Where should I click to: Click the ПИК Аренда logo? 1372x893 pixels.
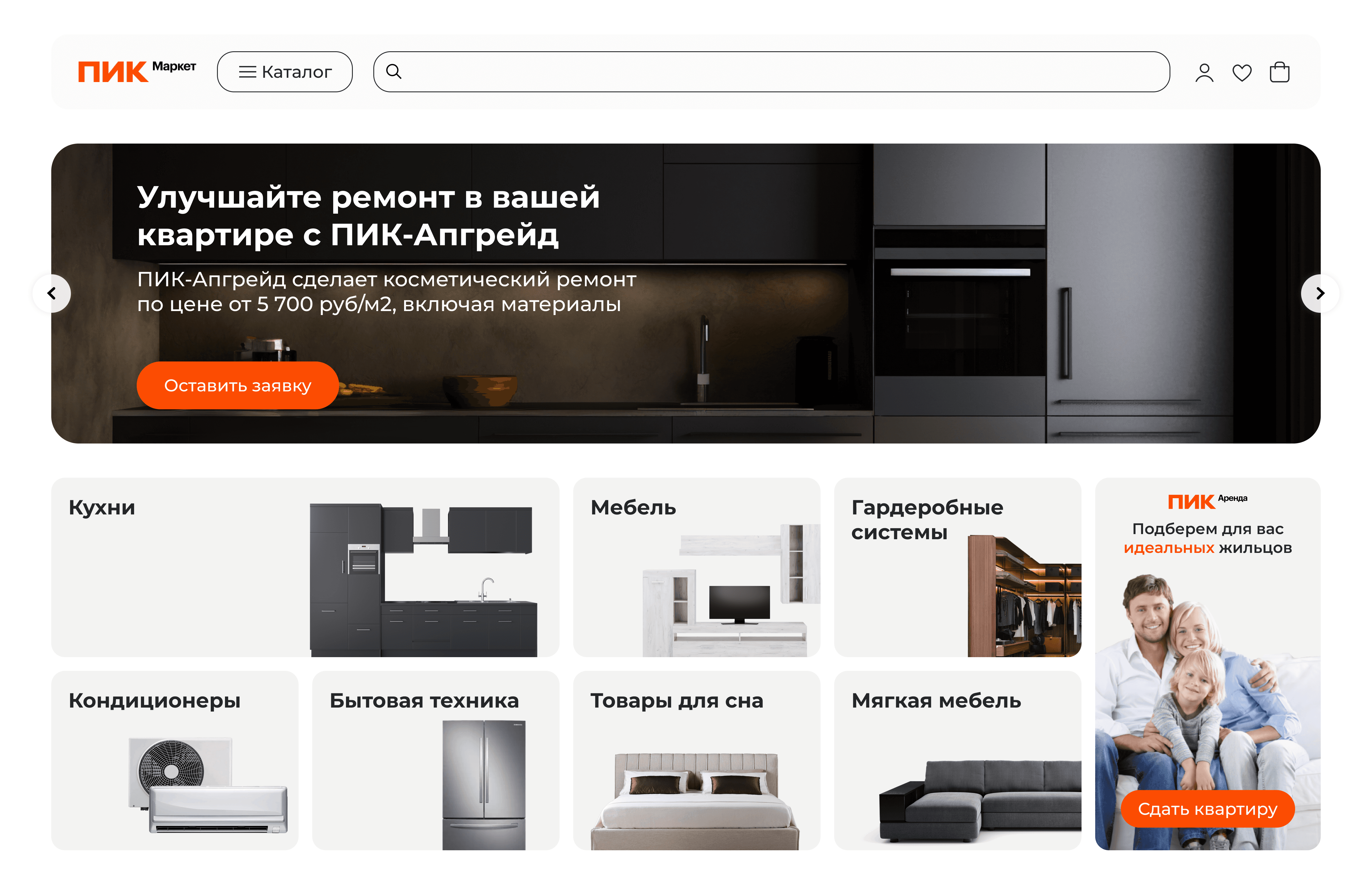click(x=1207, y=501)
